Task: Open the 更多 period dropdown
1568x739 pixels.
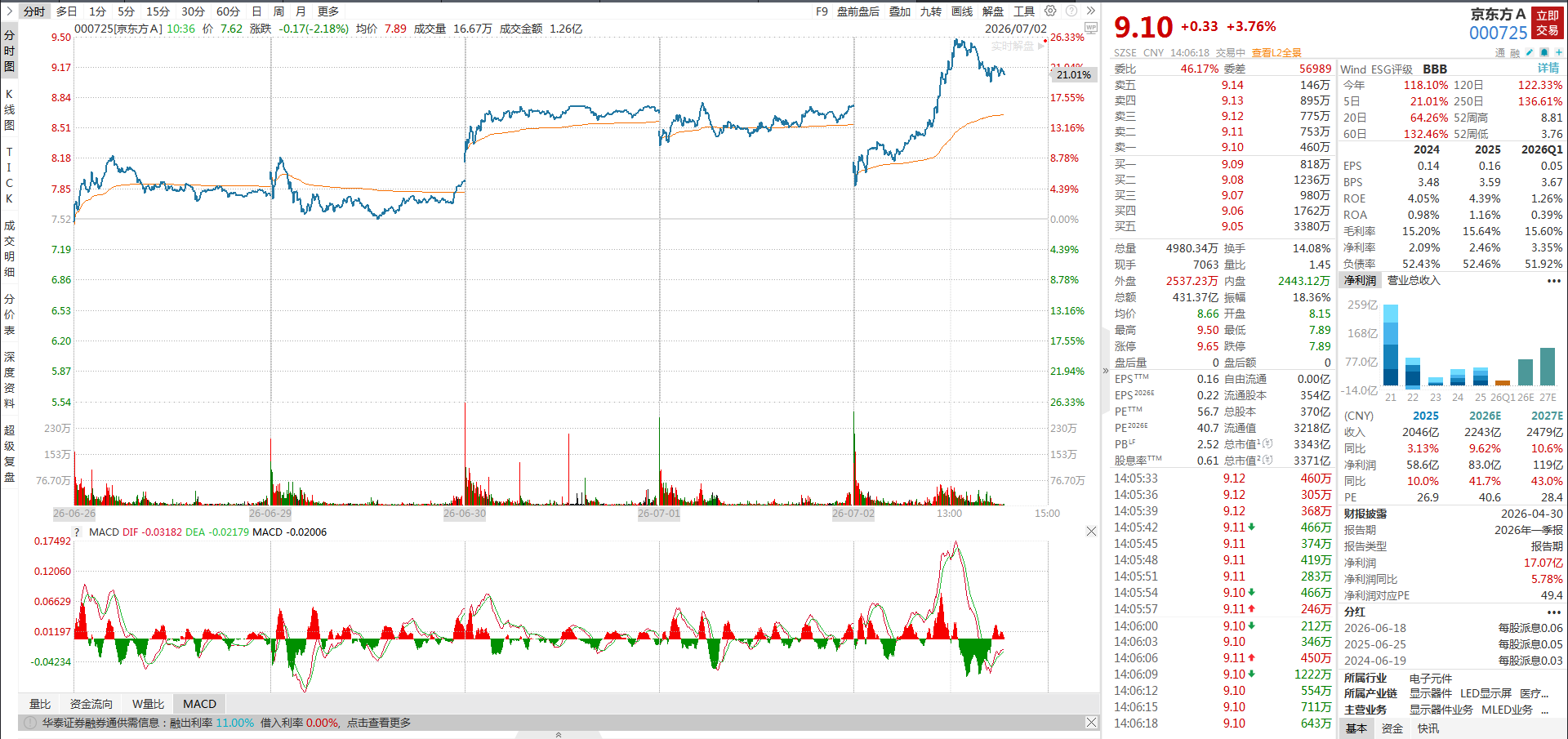Action: tap(328, 11)
